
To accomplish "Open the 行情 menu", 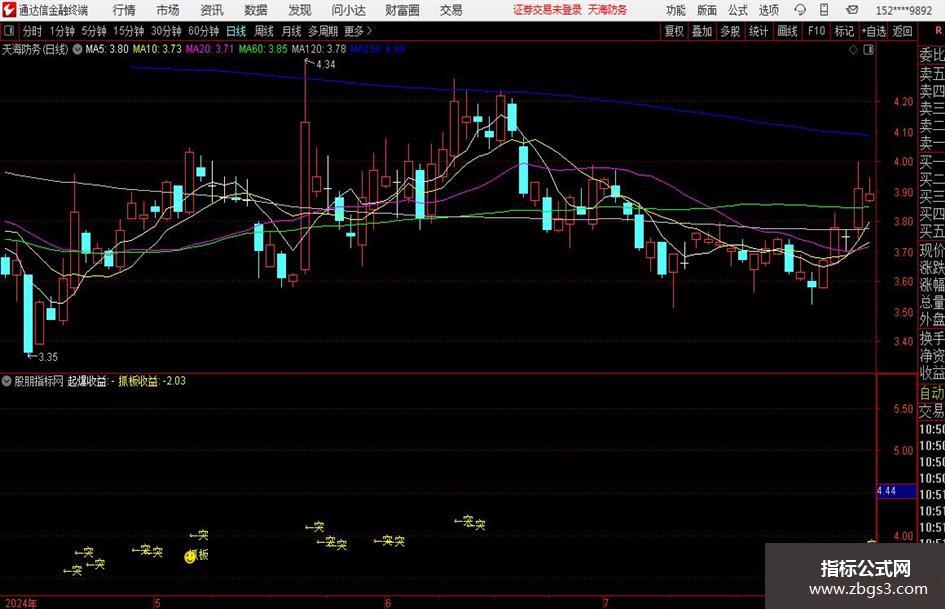I will 124,10.
